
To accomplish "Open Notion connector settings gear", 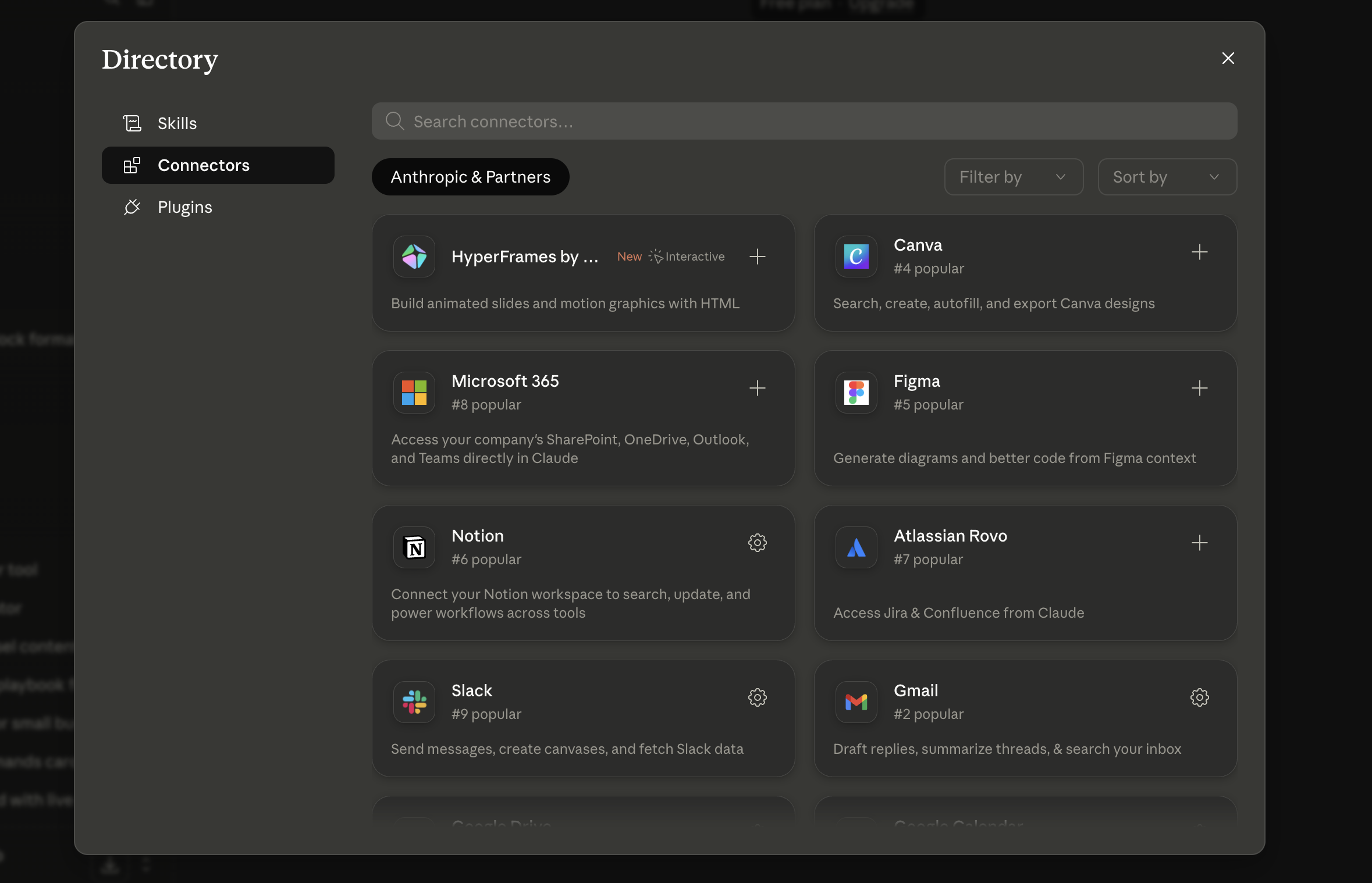I will 757,543.
